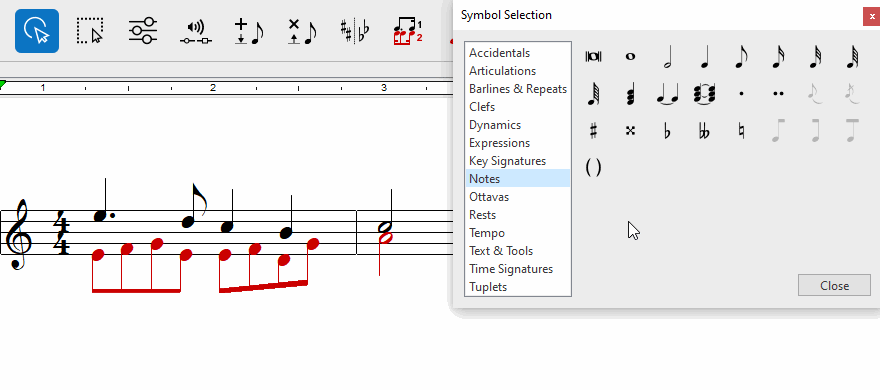Click the delete note toolbar icon
880x390 pixels.
click(x=302, y=31)
